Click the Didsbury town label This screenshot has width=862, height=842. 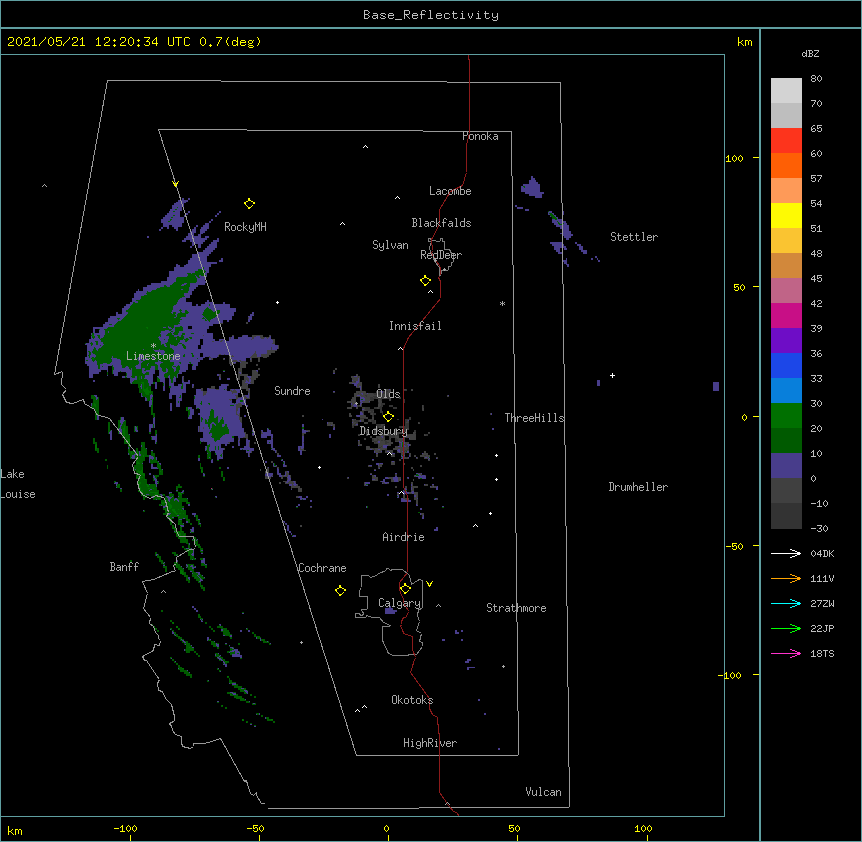(383, 431)
